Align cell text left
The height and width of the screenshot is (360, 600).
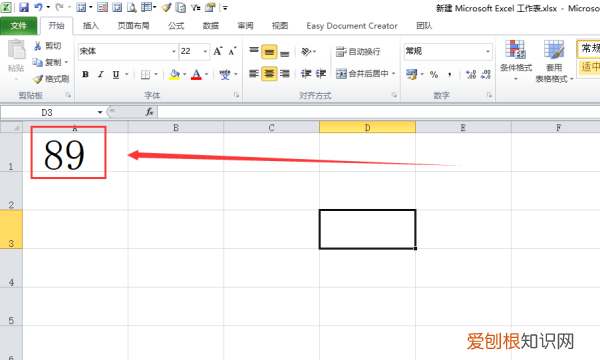254,73
